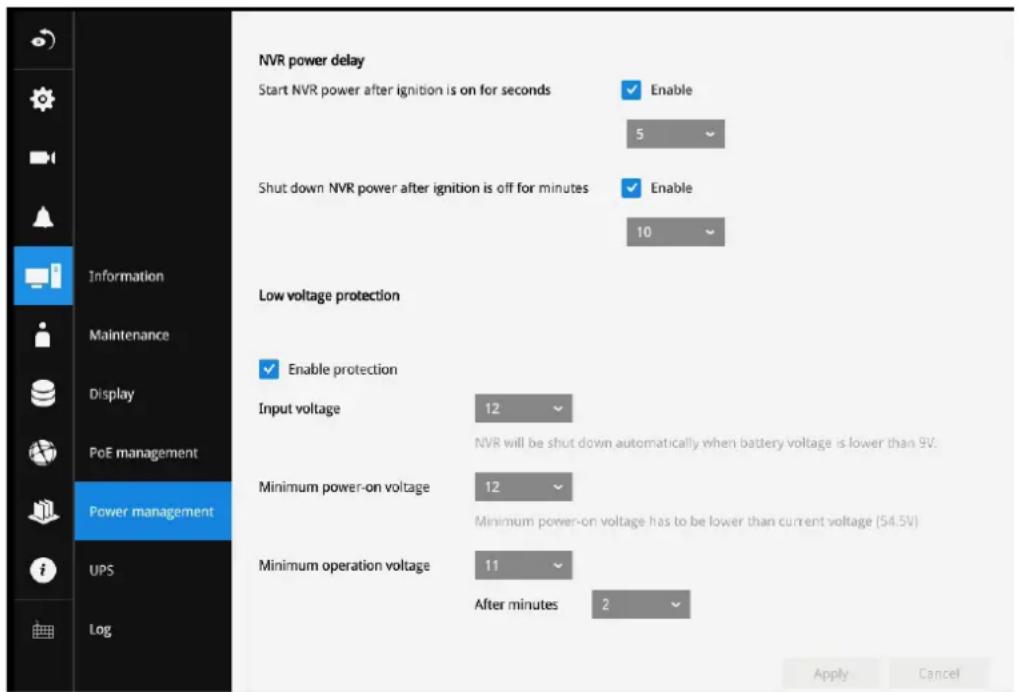
Task: Open the After minutes dropdown
Action: pos(641,604)
